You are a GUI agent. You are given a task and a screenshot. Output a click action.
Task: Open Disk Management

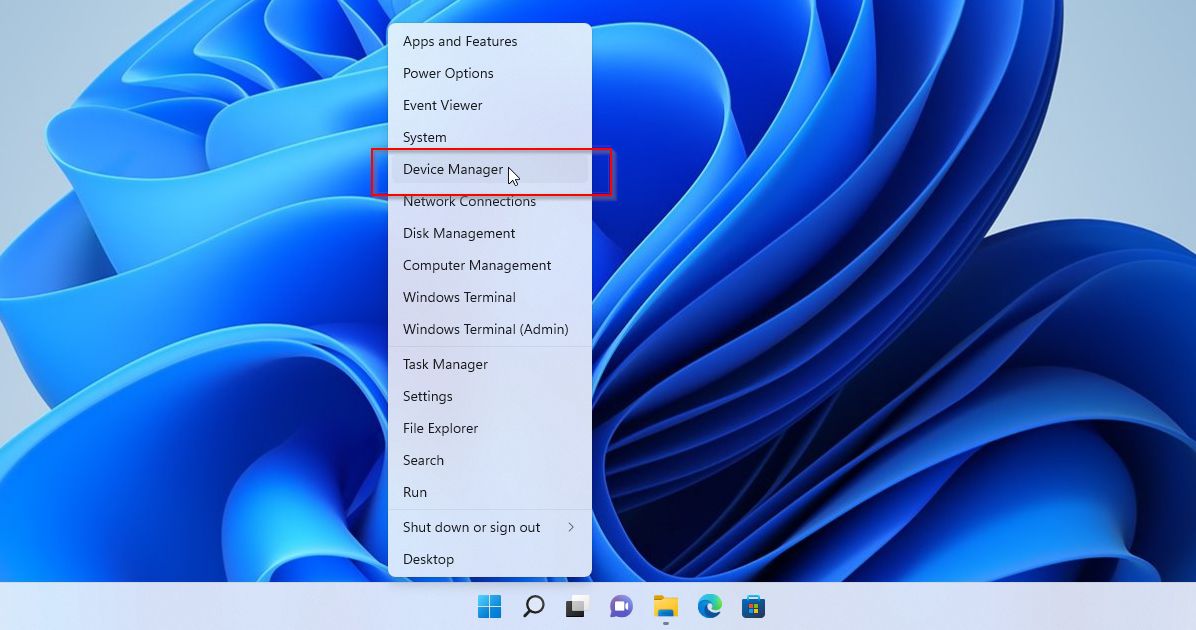[458, 233]
